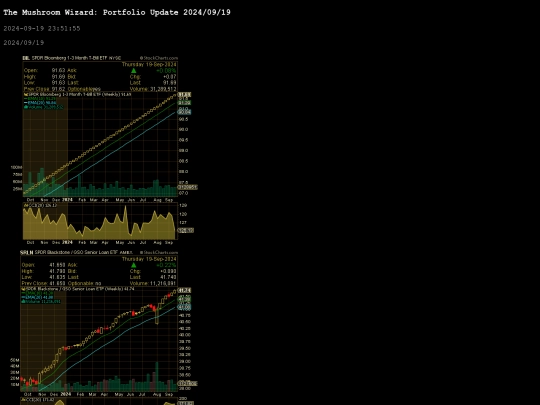Click the BIL chart header title text
This screenshot has width=540, height=405.
72,58
